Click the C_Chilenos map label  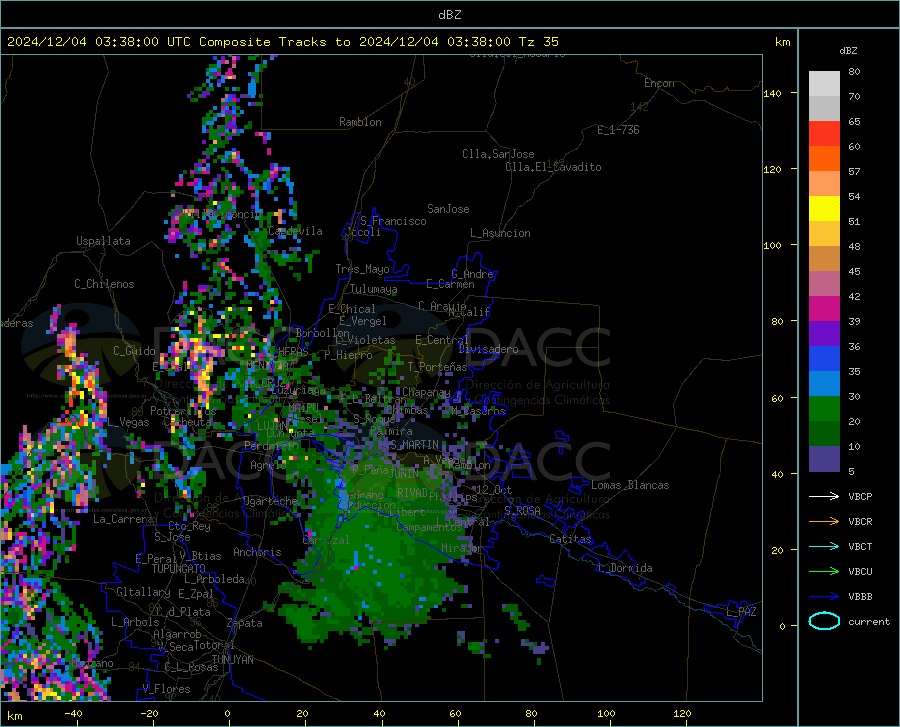click(x=104, y=284)
